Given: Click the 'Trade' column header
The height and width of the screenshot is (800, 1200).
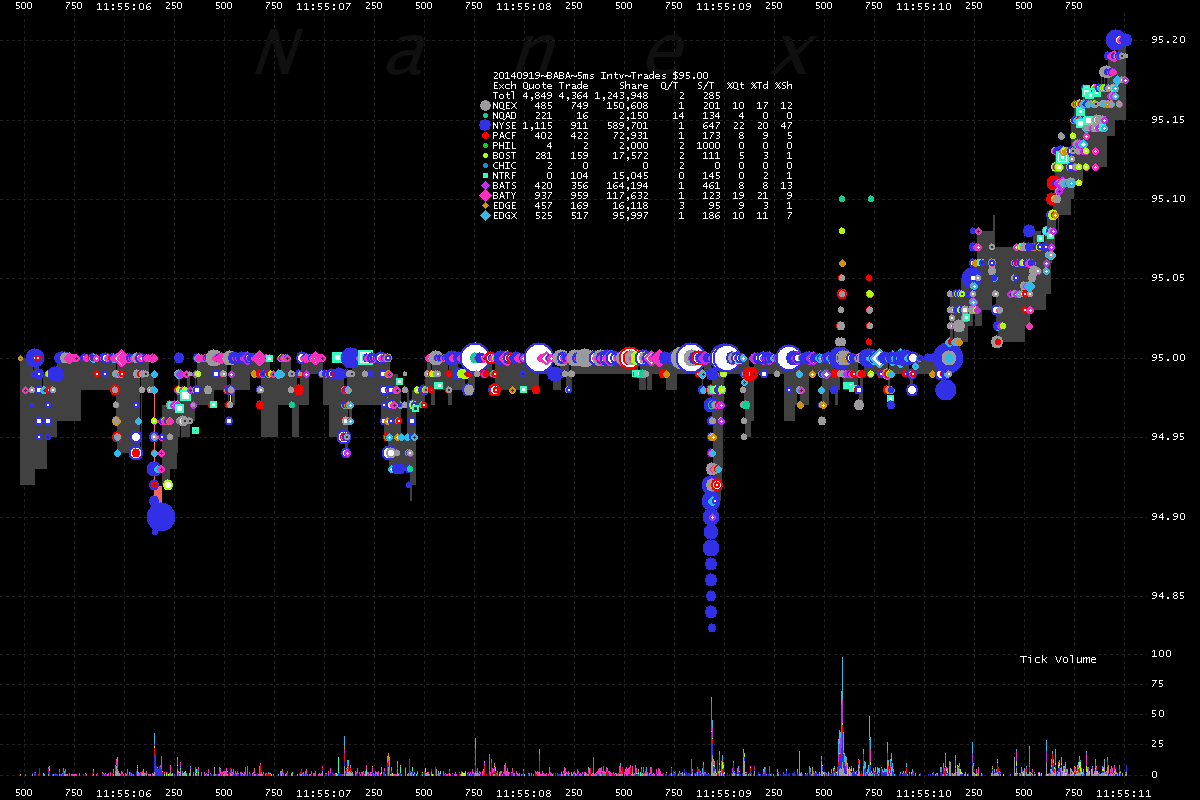Looking at the screenshot, I should [573, 85].
